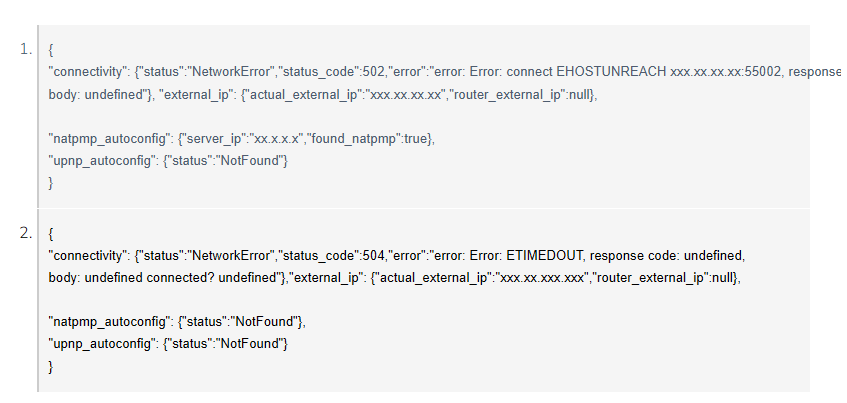Click server_ip value xx.x.x.x
847x403 pixels.
(277, 139)
